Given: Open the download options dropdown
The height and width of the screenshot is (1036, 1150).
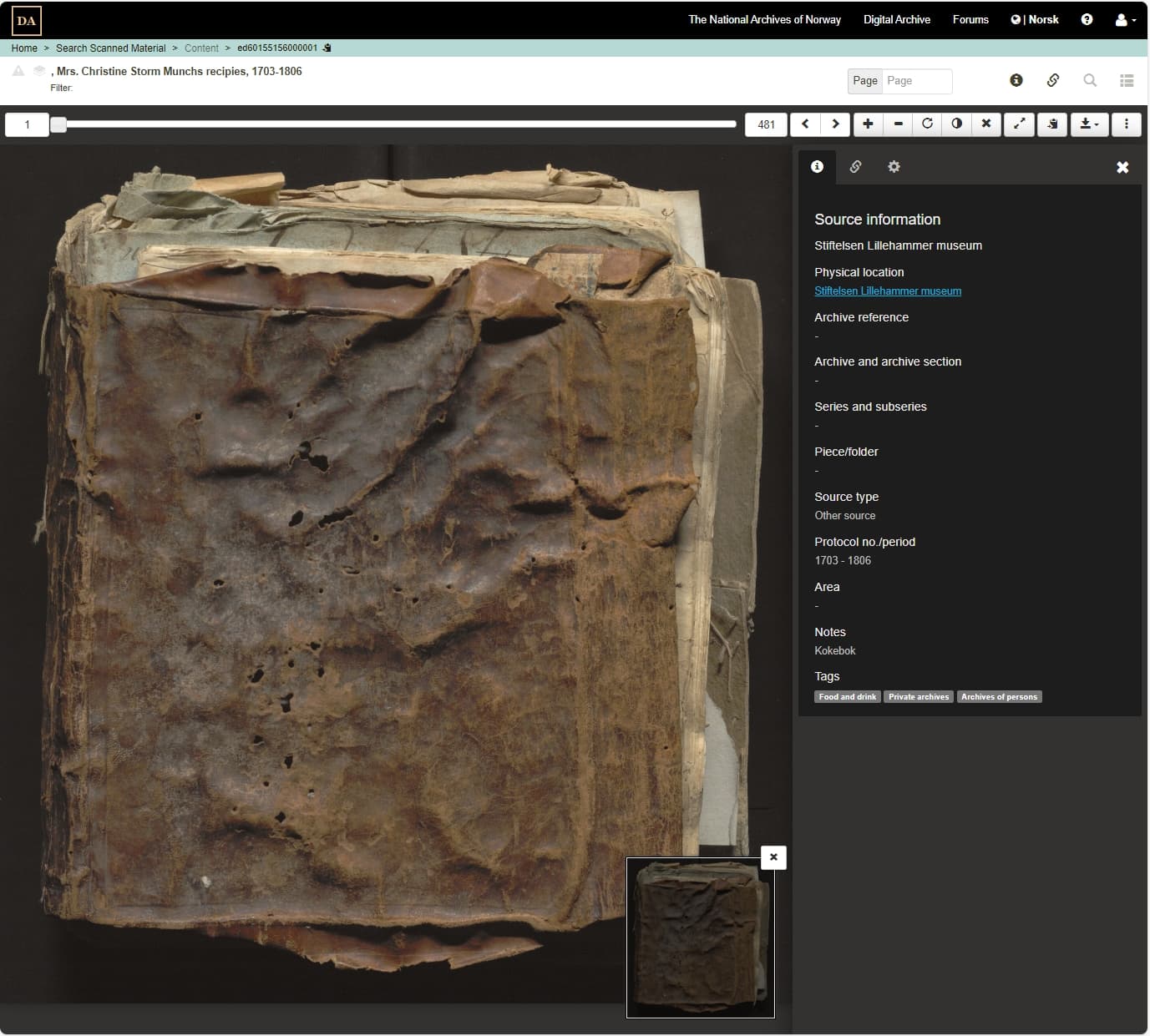Looking at the screenshot, I should (x=1089, y=124).
